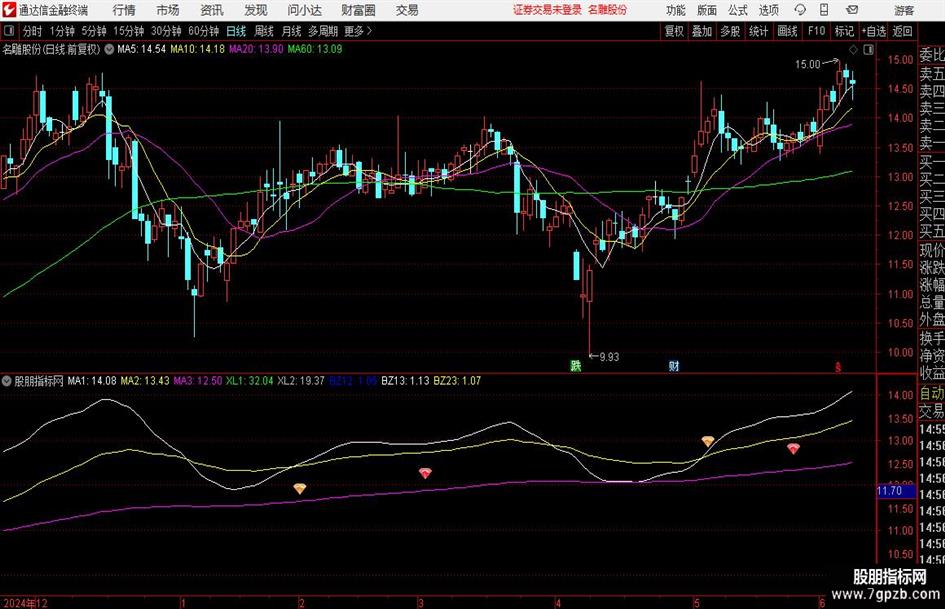Click the 叠加 overlay button
This screenshot has width=945, height=609.
(702, 31)
